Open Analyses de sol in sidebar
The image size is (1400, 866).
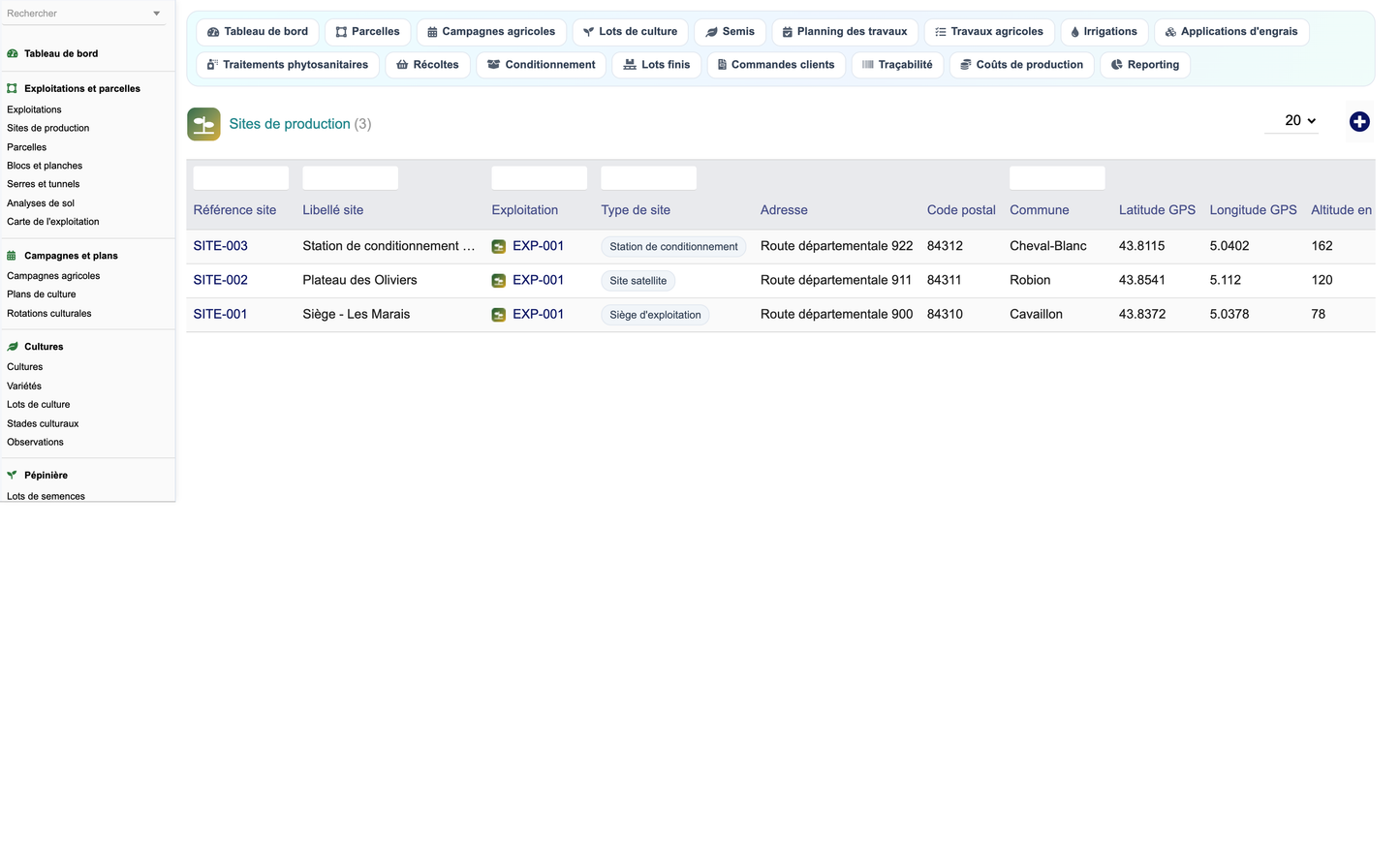tap(41, 203)
